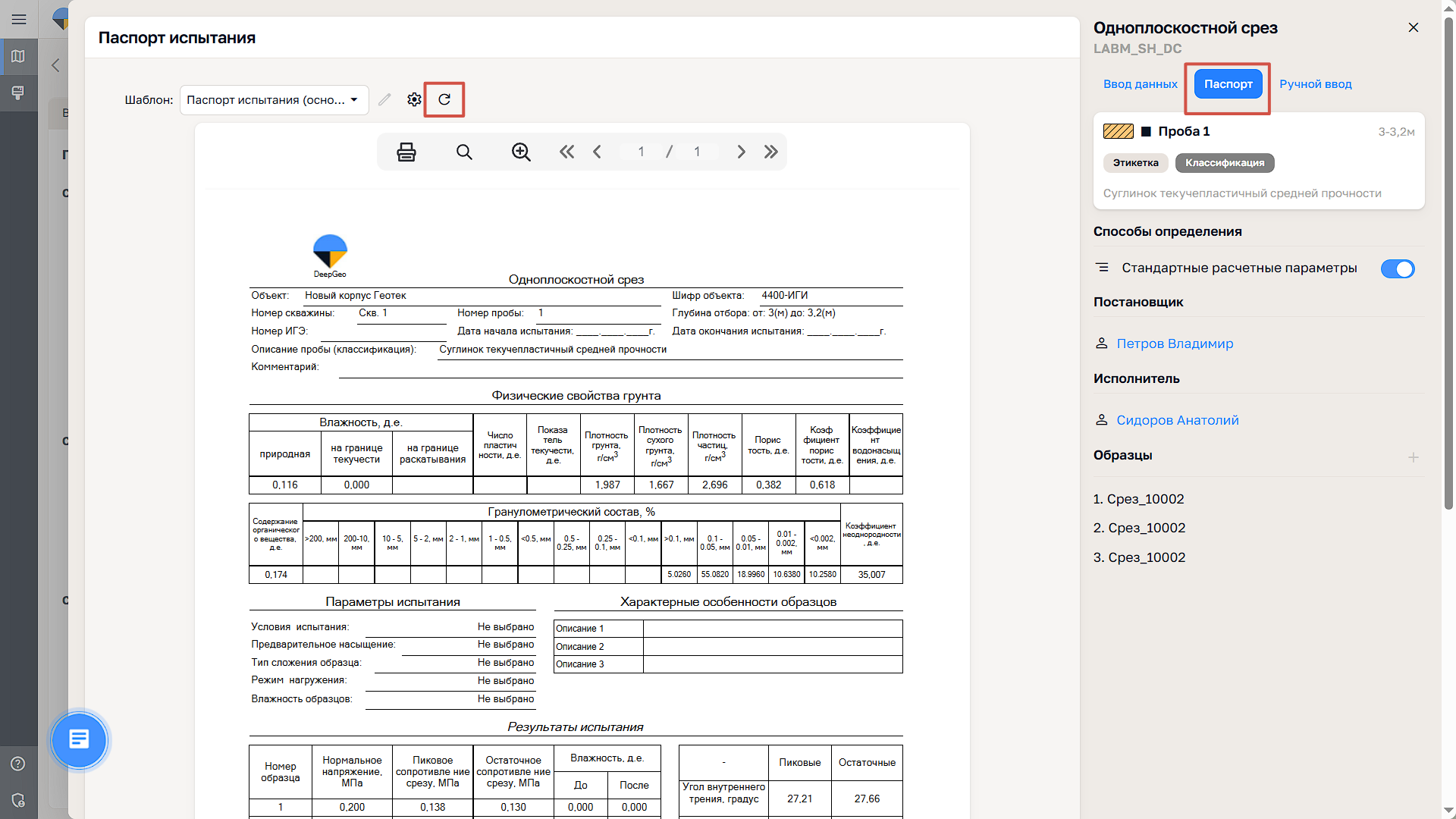Click the search magnifier in viewer toolbar
Screen dimensions: 1456x819
point(464,152)
